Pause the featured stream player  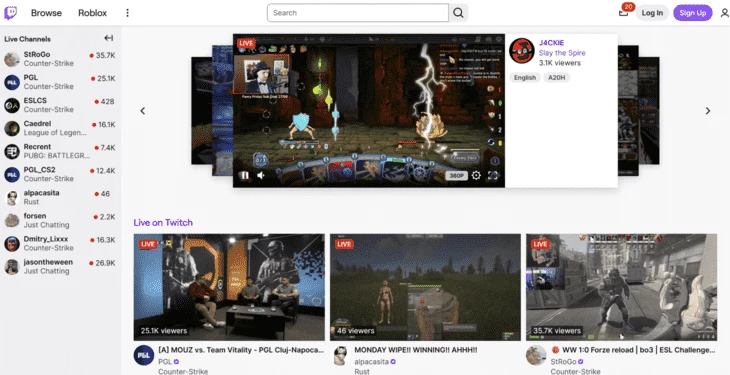pos(244,176)
